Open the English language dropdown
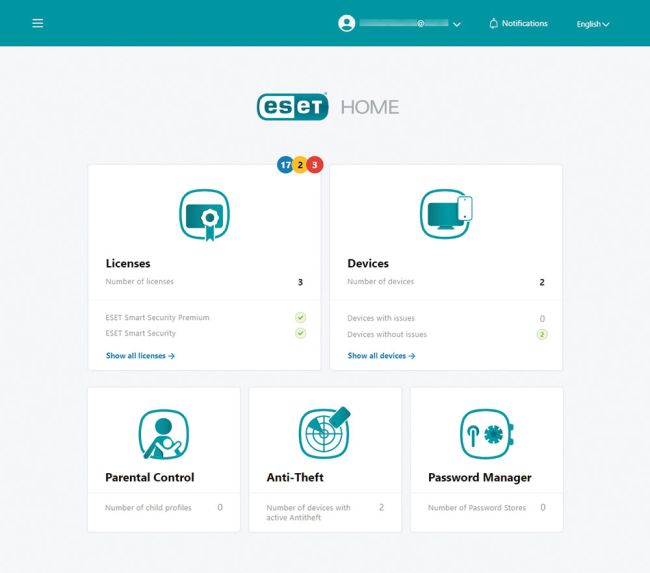This screenshot has width=650, height=573. pyautogui.click(x=593, y=24)
